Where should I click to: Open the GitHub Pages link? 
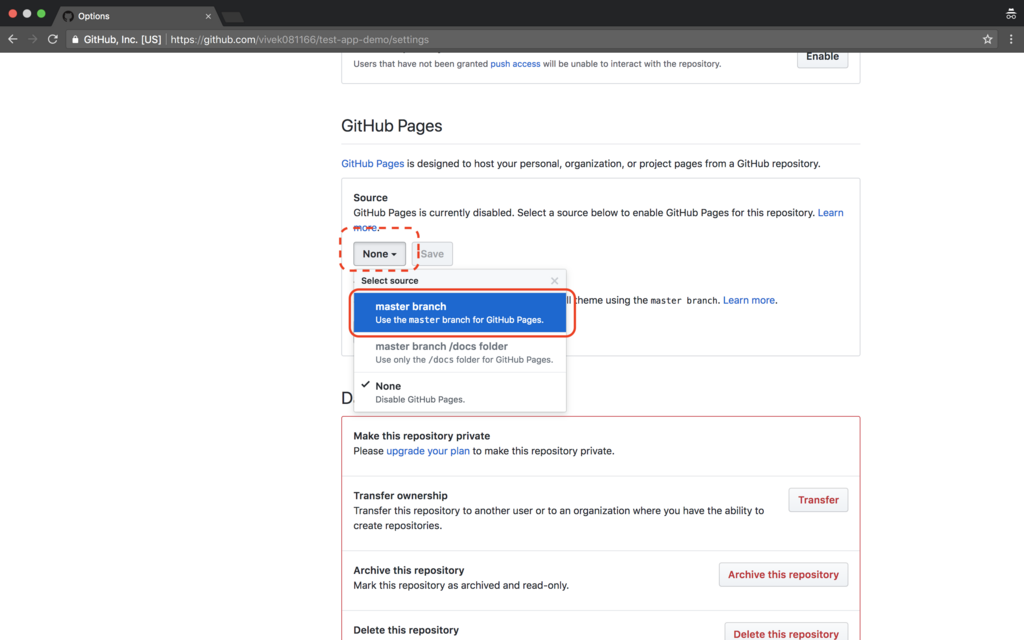click(372, 164)
